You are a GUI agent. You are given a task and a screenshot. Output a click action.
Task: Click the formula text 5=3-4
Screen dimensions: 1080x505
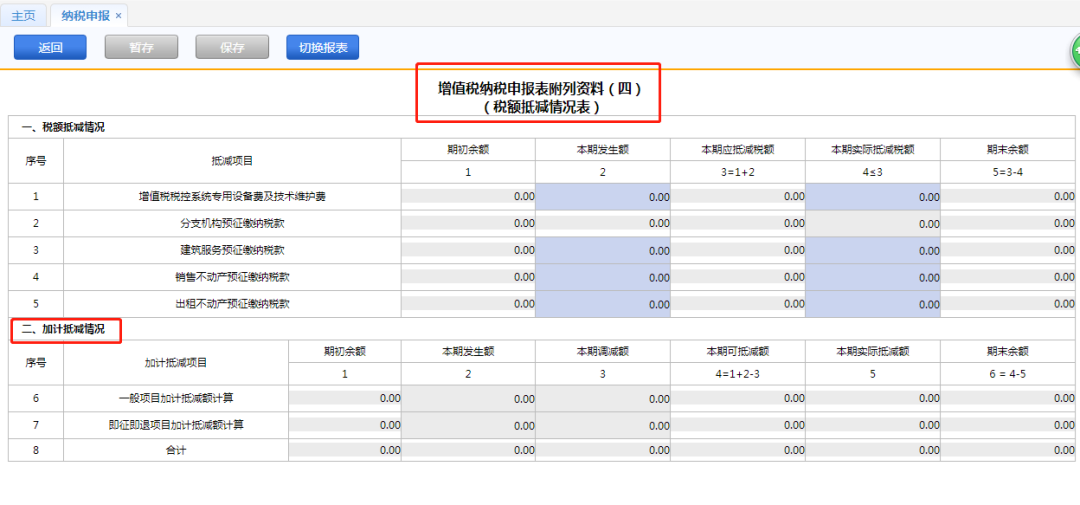[1008, 172]
